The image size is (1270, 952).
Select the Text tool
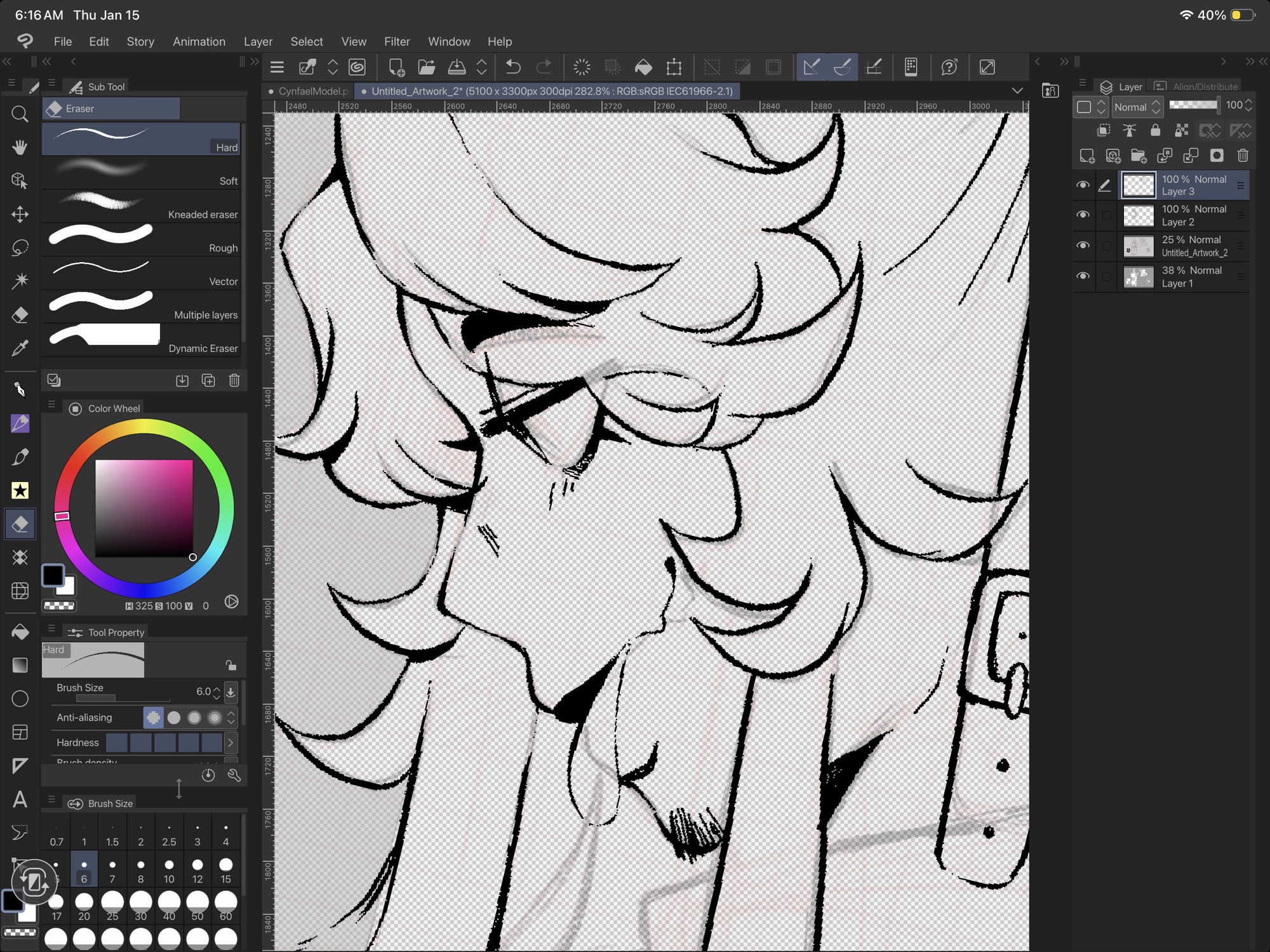point(20,799)
